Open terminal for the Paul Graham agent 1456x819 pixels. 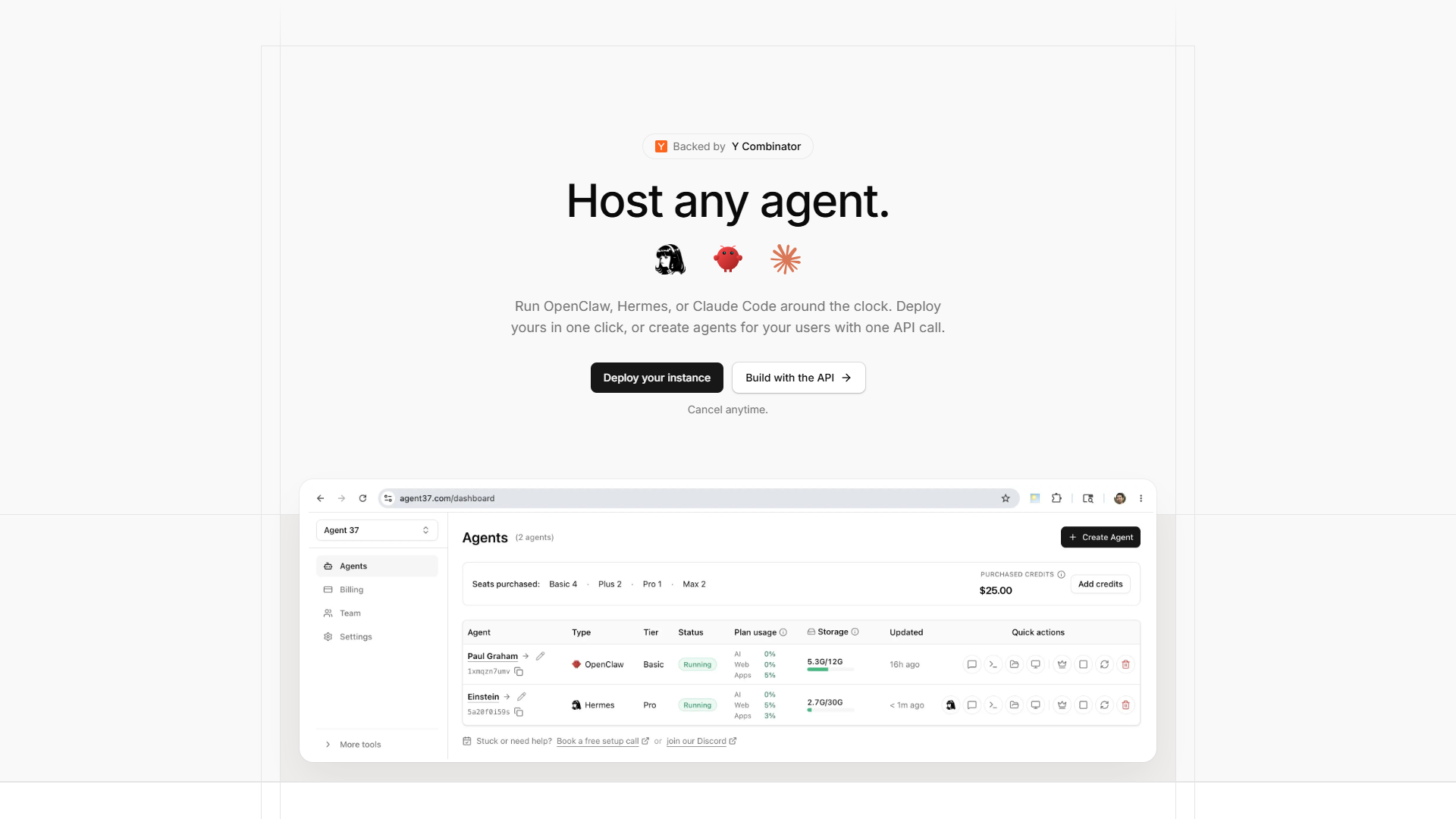(x=993, y=664)
